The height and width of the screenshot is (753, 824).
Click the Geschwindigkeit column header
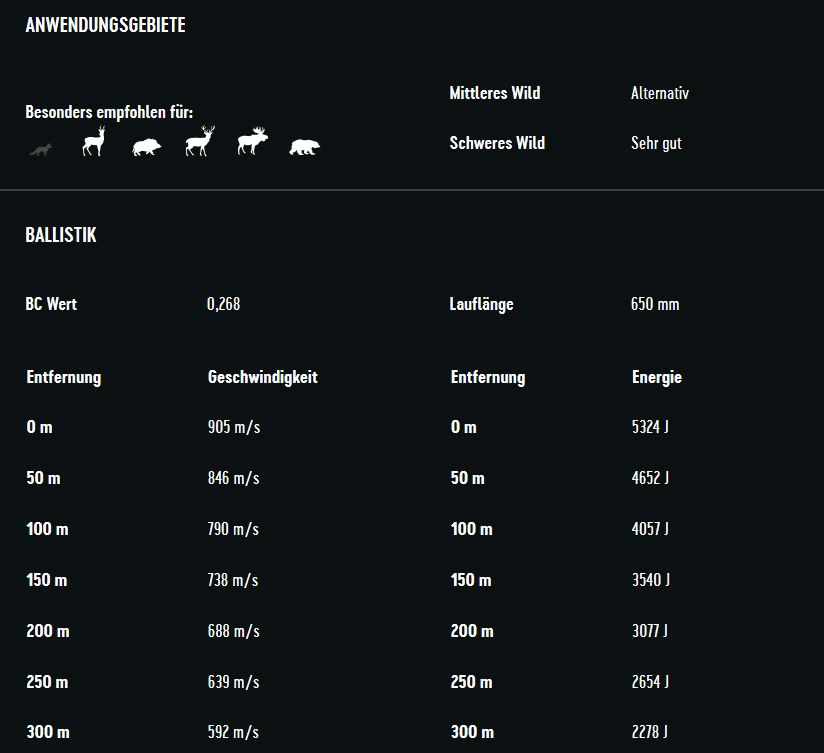[x=262, y=378]
